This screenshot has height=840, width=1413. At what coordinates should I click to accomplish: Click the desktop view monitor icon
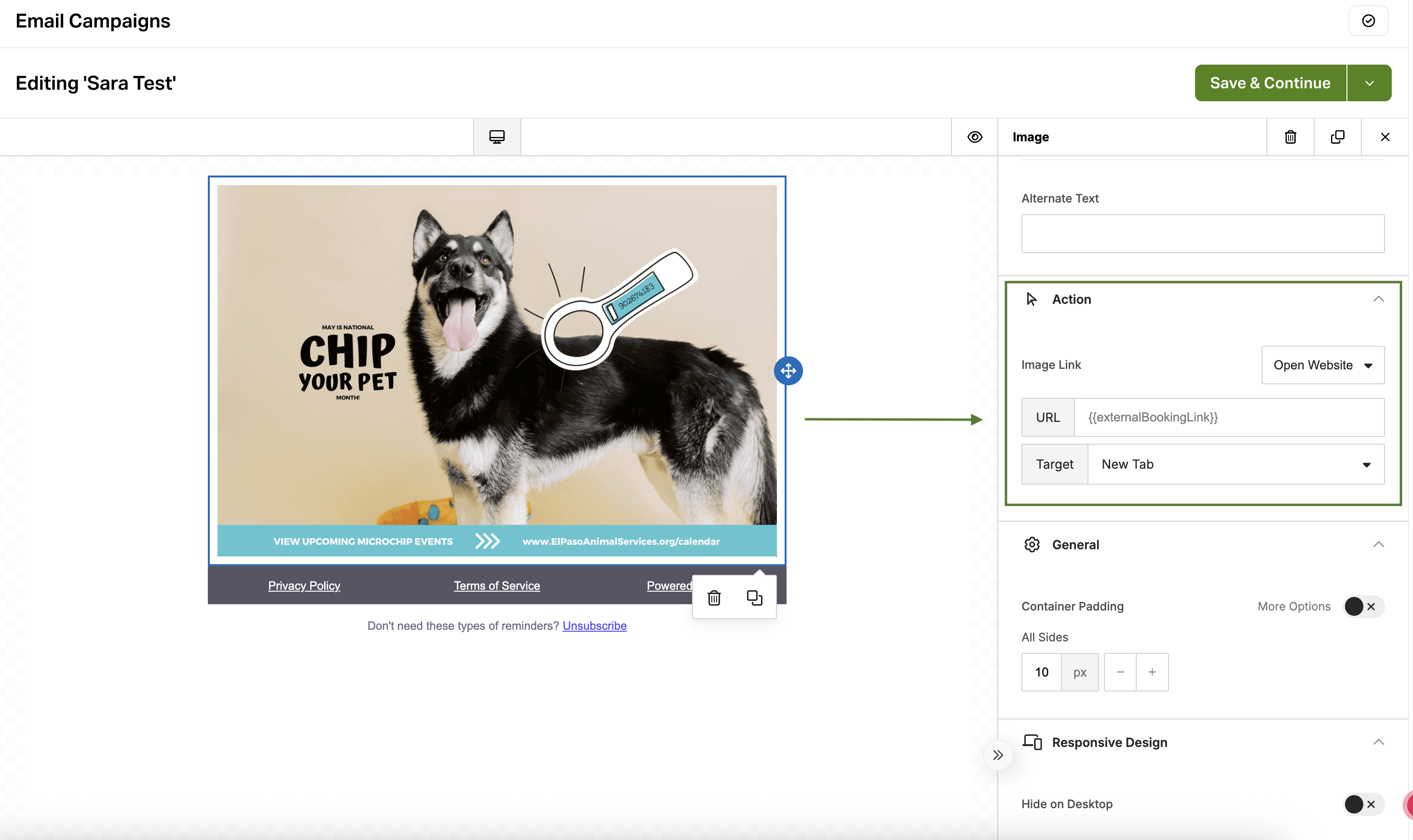pyautogui.click(x=496, y=137)
